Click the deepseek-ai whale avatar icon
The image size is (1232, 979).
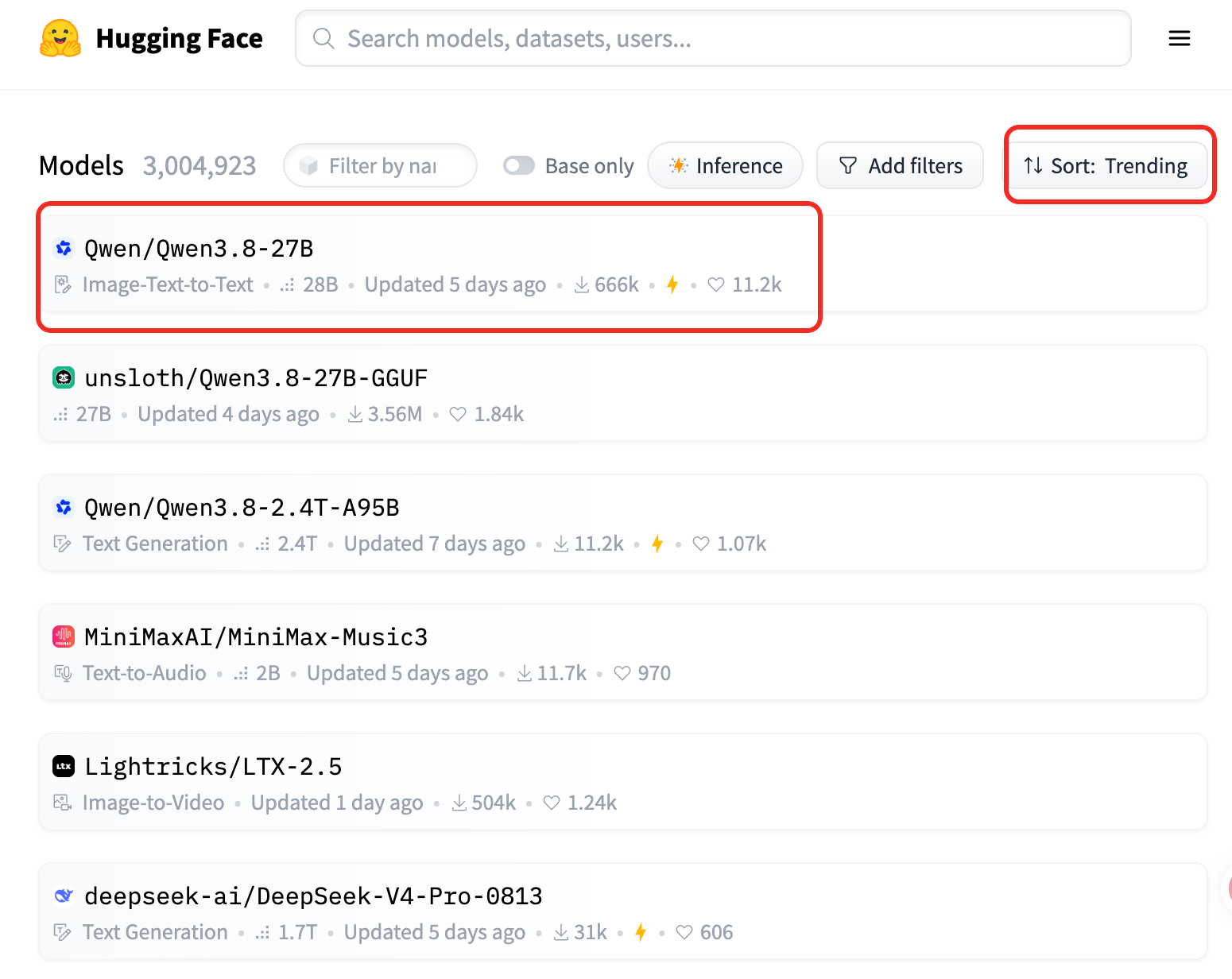pyautogui.click(x=64, y=896)
